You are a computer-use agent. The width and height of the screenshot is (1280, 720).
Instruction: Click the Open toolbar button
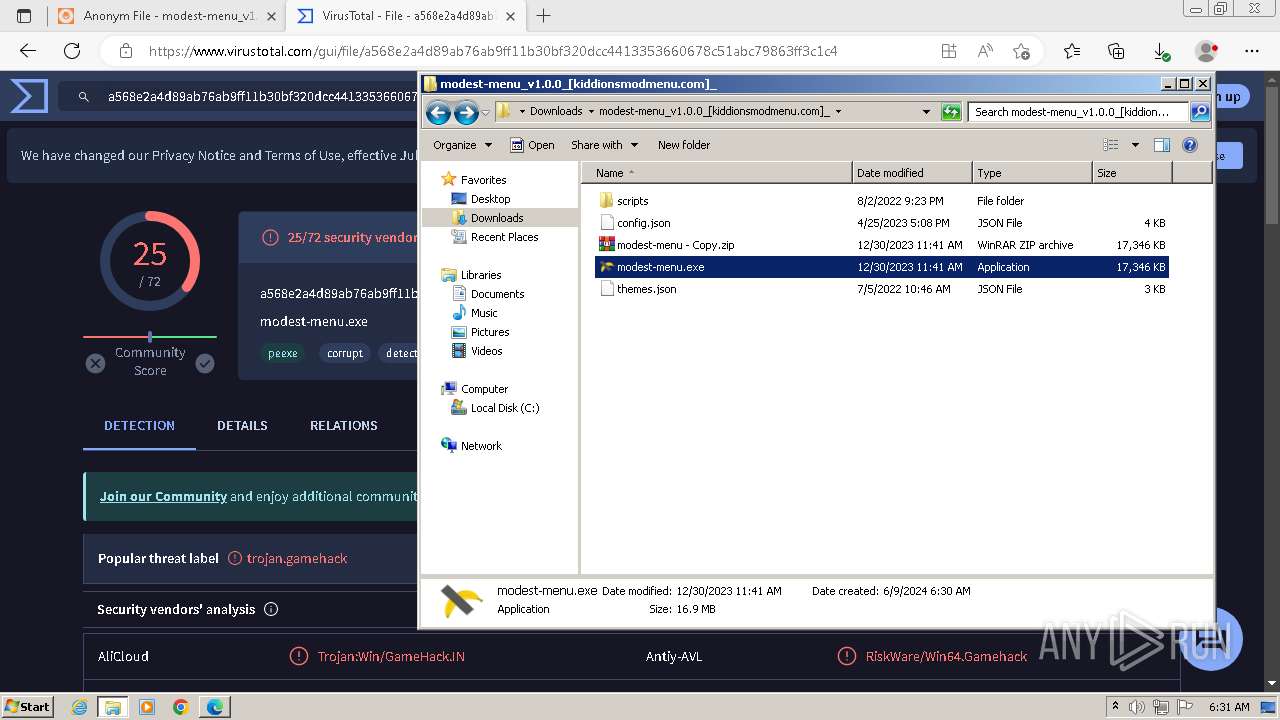532,145
